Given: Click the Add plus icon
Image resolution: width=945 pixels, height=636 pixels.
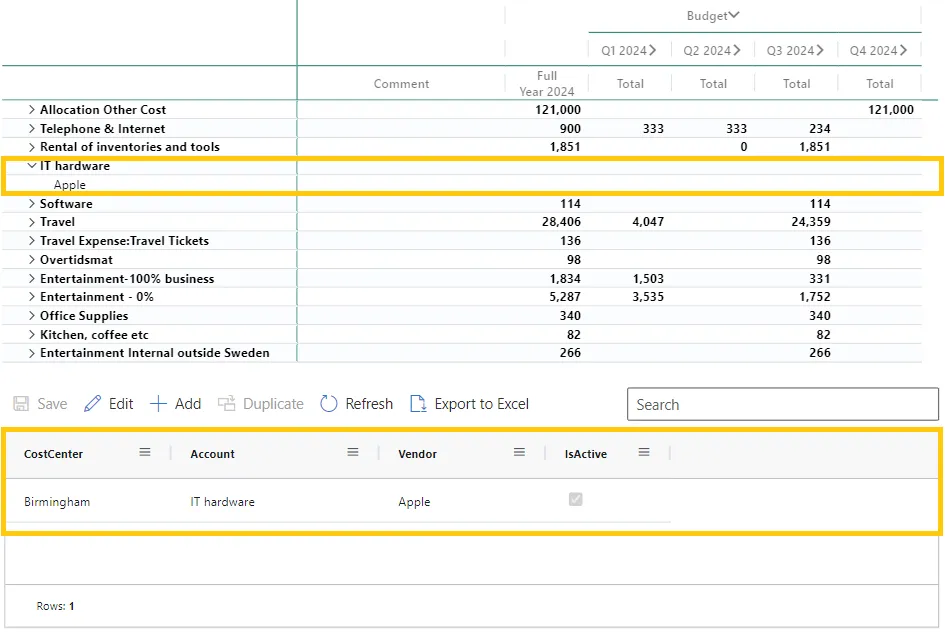Looking at the screenshot, I should coord(158,404).
